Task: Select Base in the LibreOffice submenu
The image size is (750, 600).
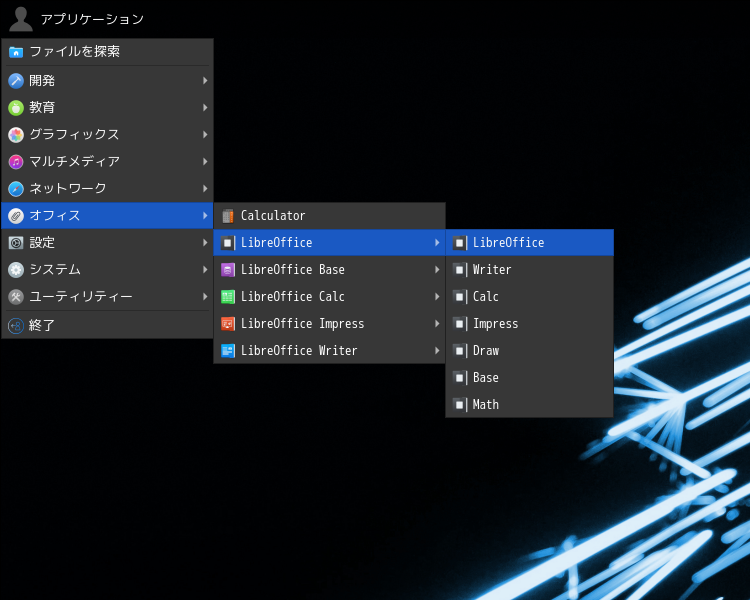Action: 529,378
